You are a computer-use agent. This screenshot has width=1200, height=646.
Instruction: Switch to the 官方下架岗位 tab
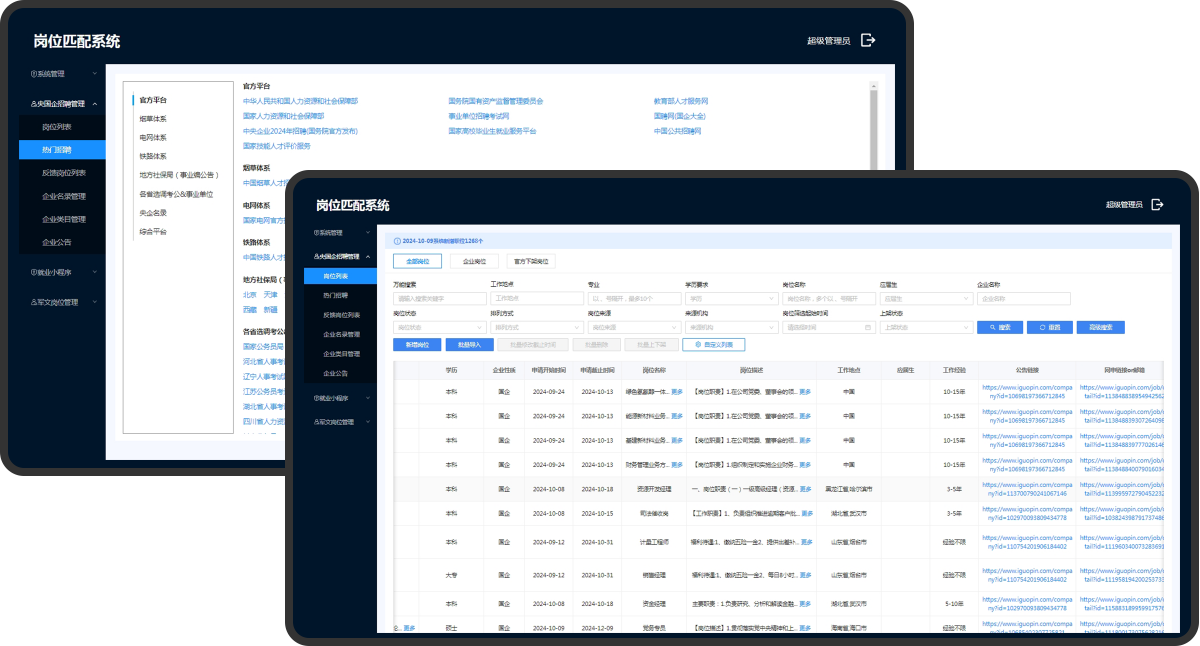coord(529,261)
